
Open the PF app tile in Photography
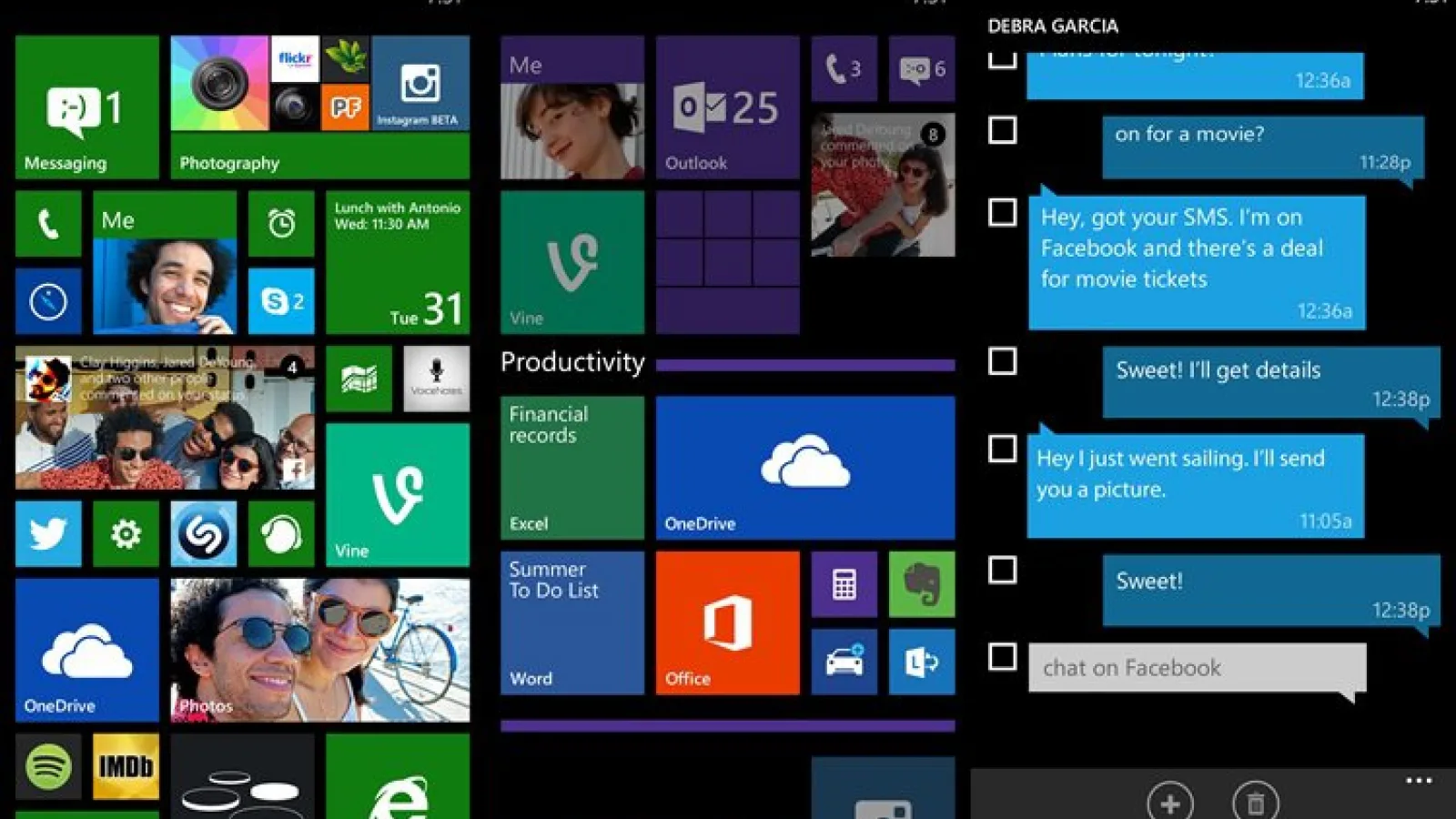[346, 108]
